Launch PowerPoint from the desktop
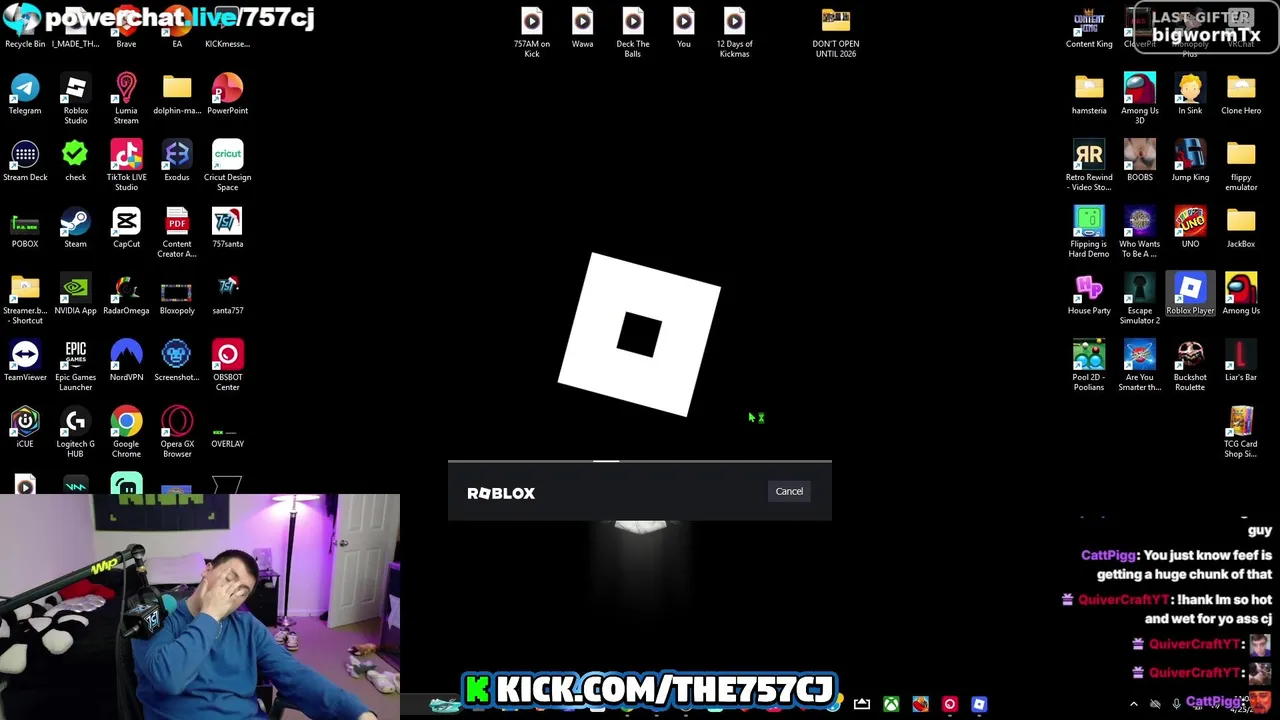Viewport: 1280px width, 720px height. [227, 94]
